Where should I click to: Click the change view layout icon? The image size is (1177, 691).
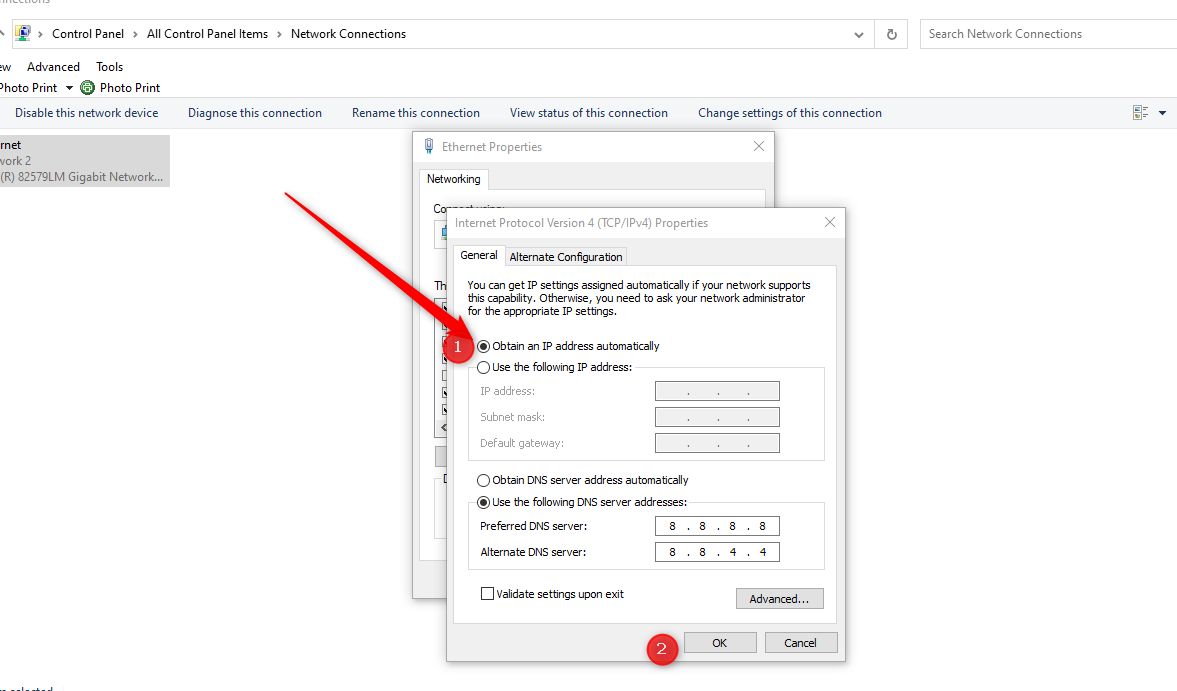coord(1140,113)
